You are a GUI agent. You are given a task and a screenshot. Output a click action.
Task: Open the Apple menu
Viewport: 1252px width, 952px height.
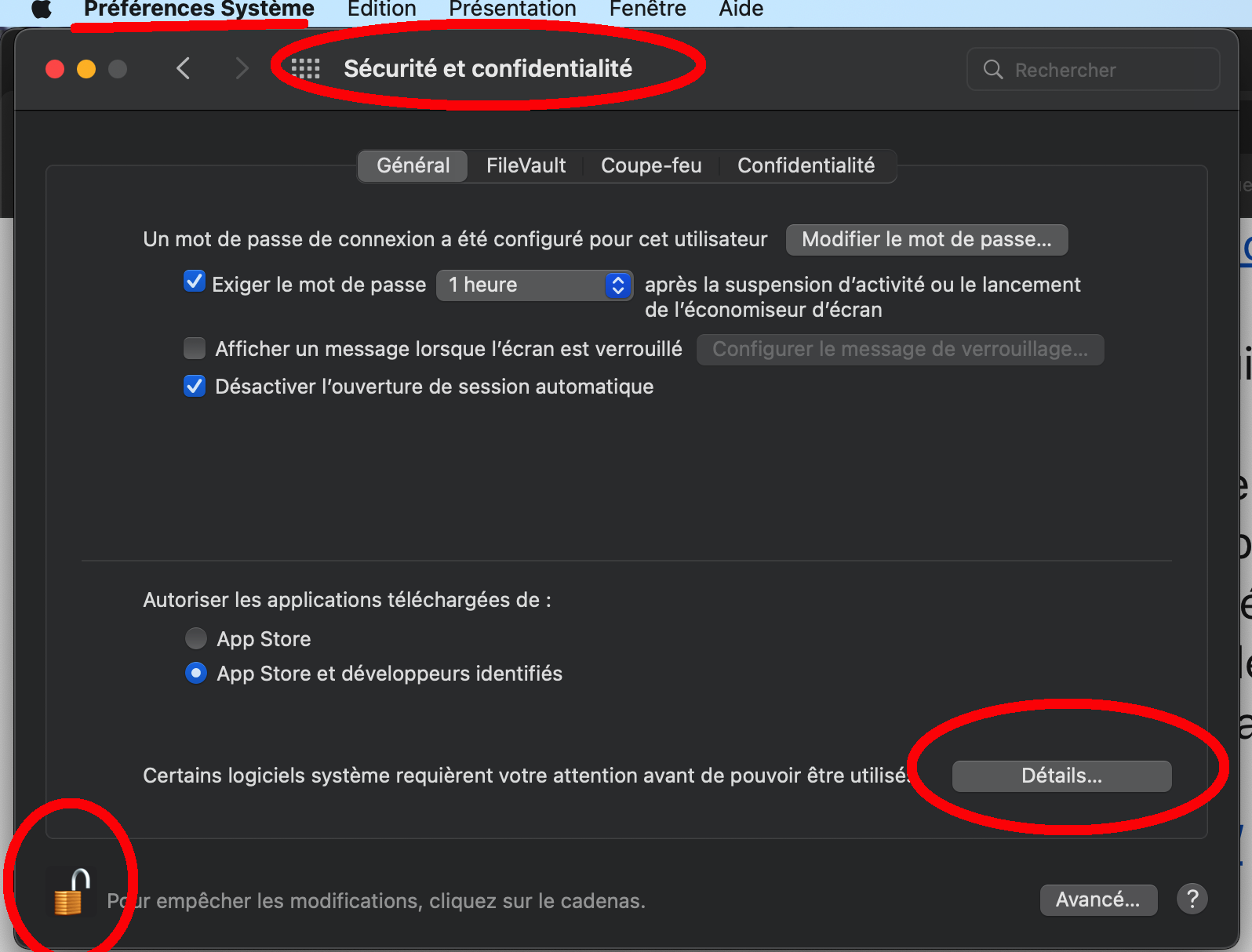pos(42,9)
